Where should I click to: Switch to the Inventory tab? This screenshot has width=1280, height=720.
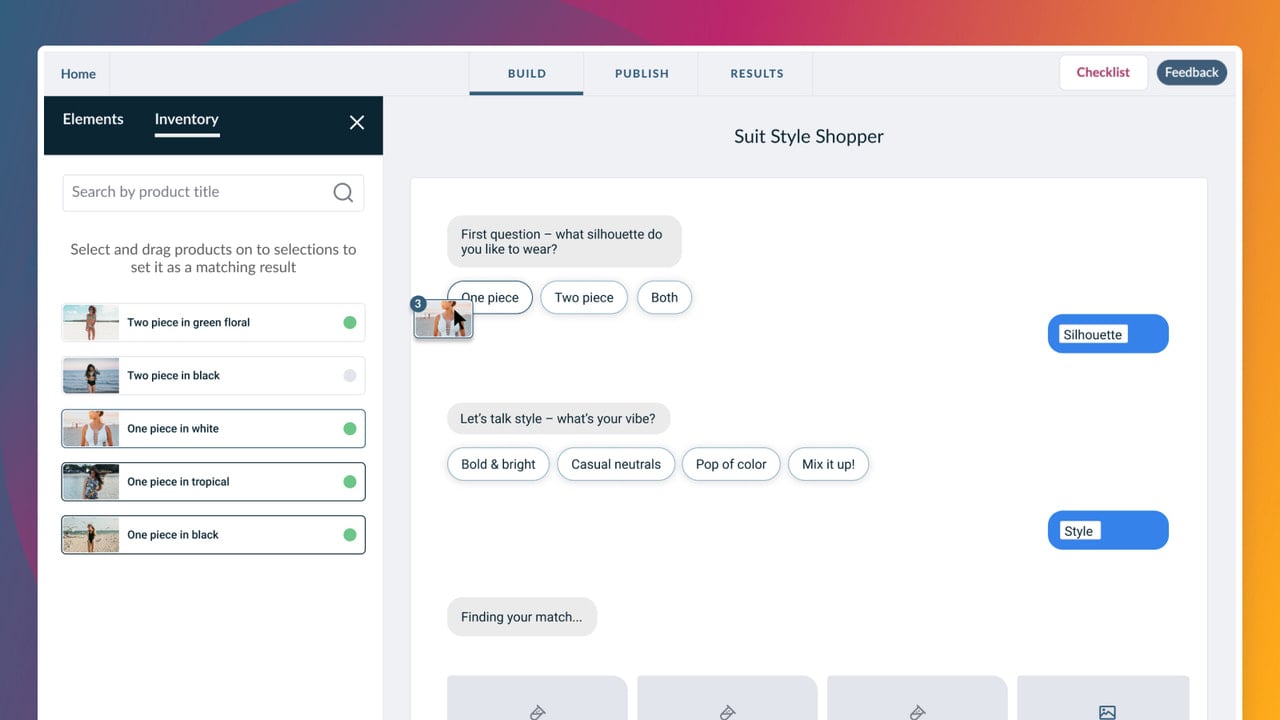click(x=186, y=119)
